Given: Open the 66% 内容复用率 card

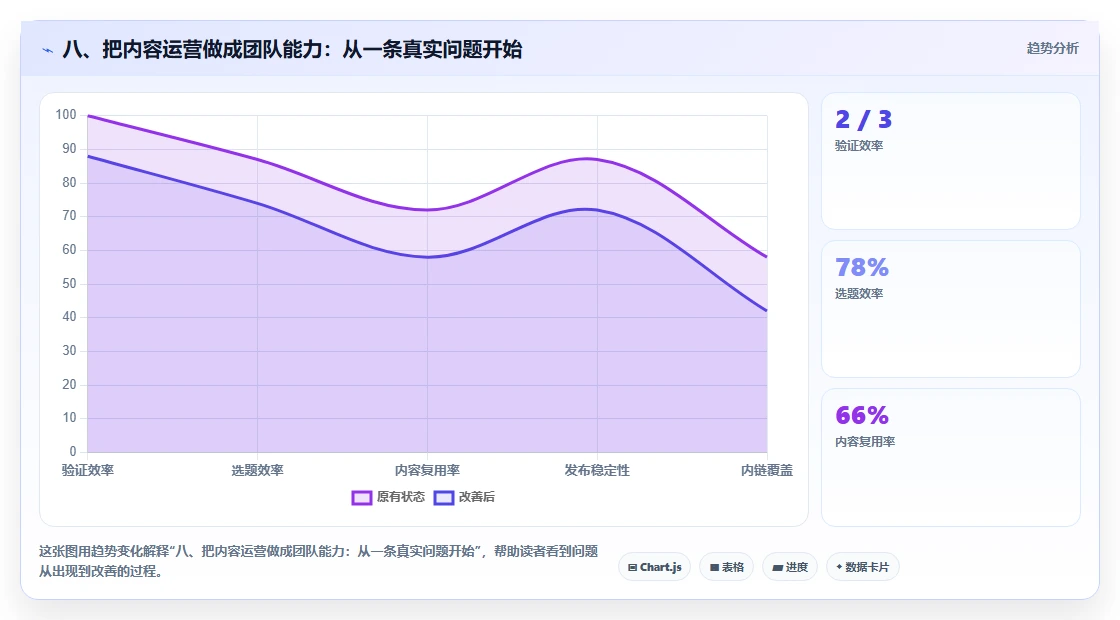Looking at the screenshot, I should (951, 457).
